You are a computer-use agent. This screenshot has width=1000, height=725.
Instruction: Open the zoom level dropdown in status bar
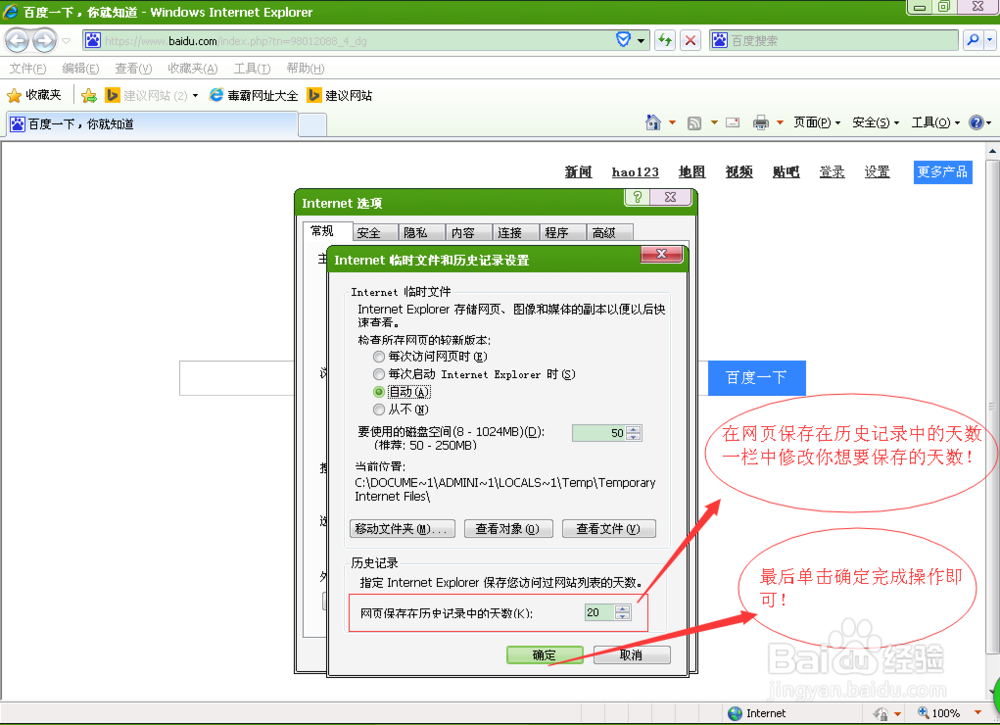click(977, 713)
